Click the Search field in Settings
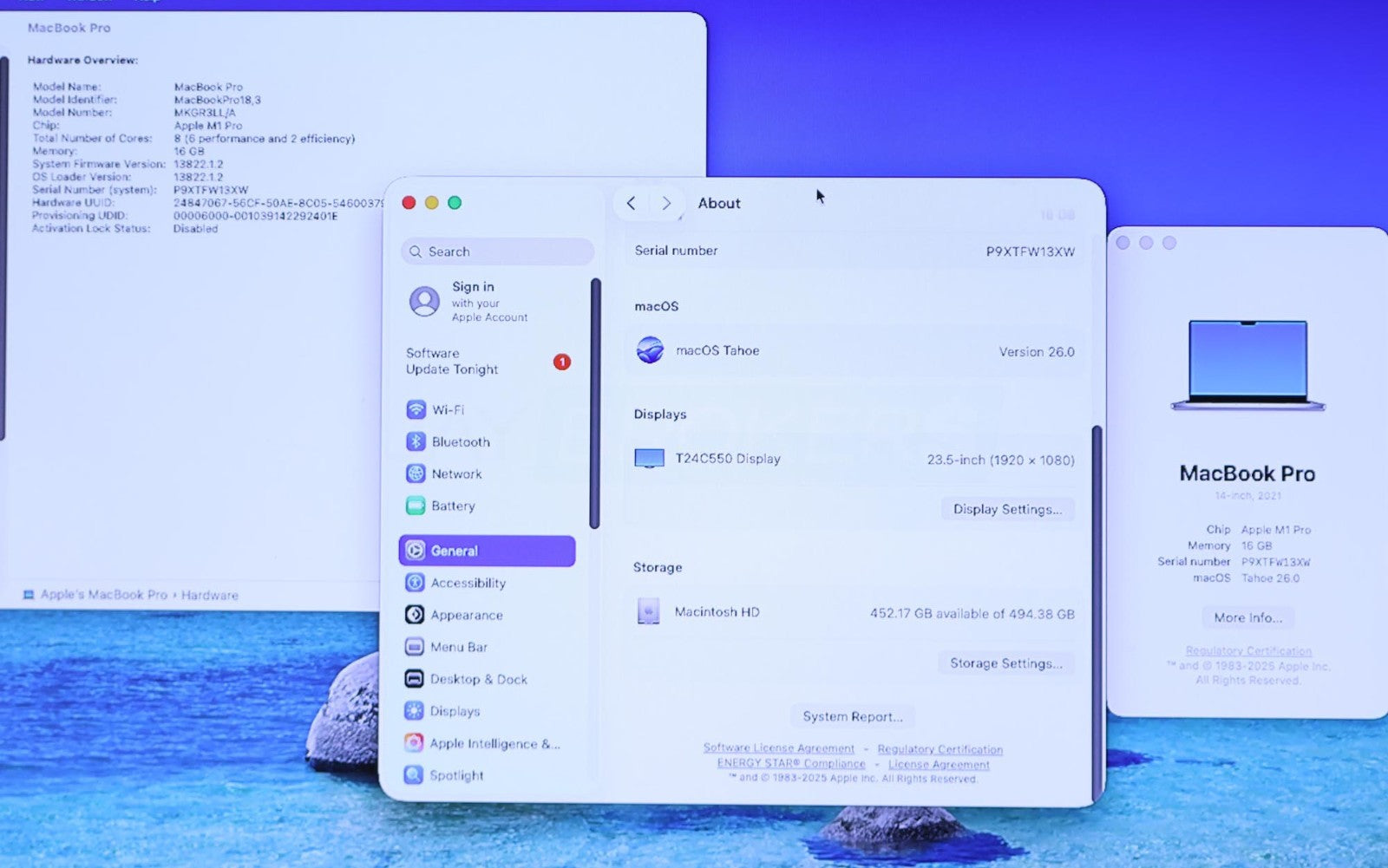 [497, 251]
